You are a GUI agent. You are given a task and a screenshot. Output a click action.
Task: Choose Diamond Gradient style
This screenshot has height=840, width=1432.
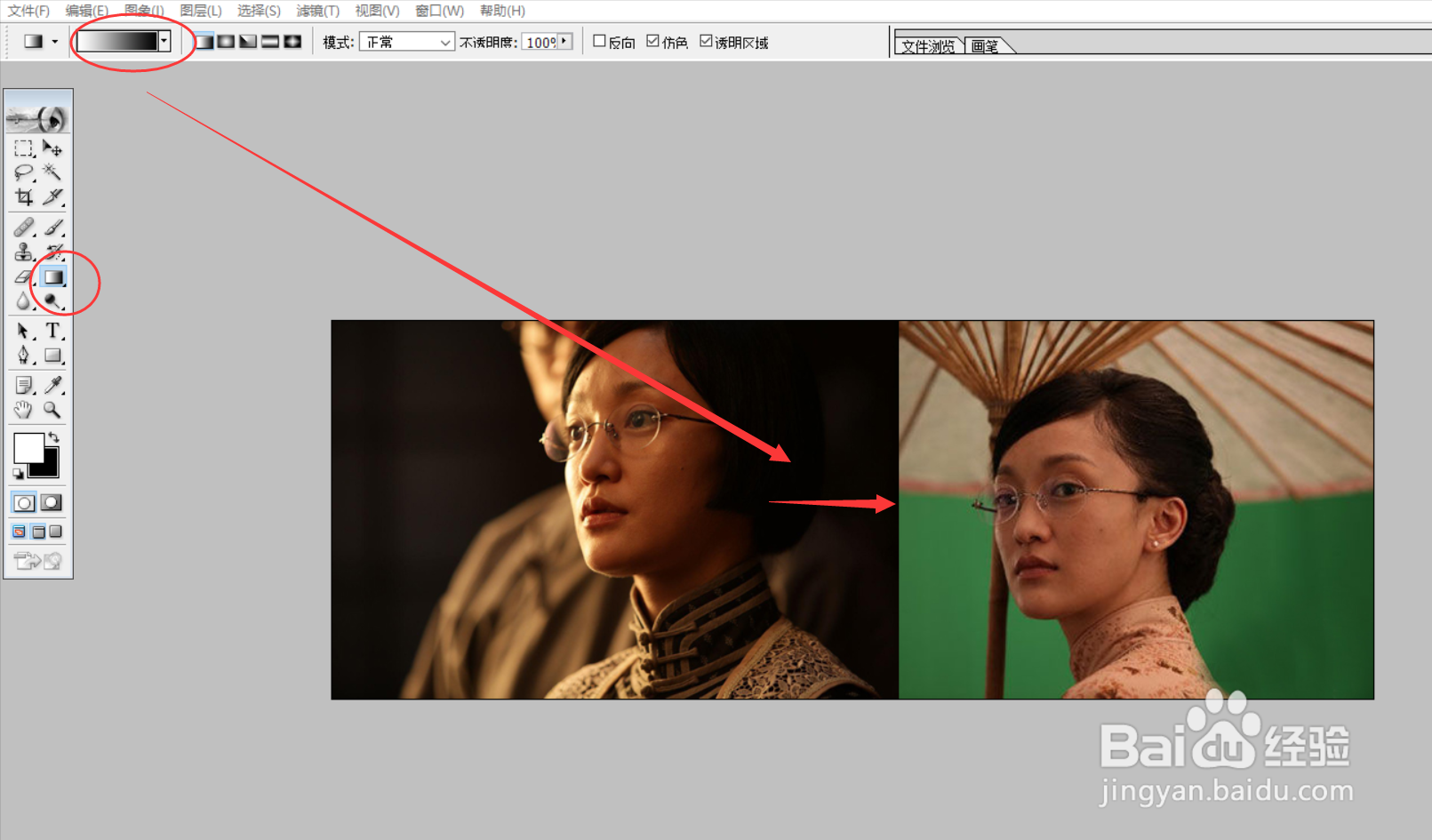pyautogui.click(x=292, y=42)
